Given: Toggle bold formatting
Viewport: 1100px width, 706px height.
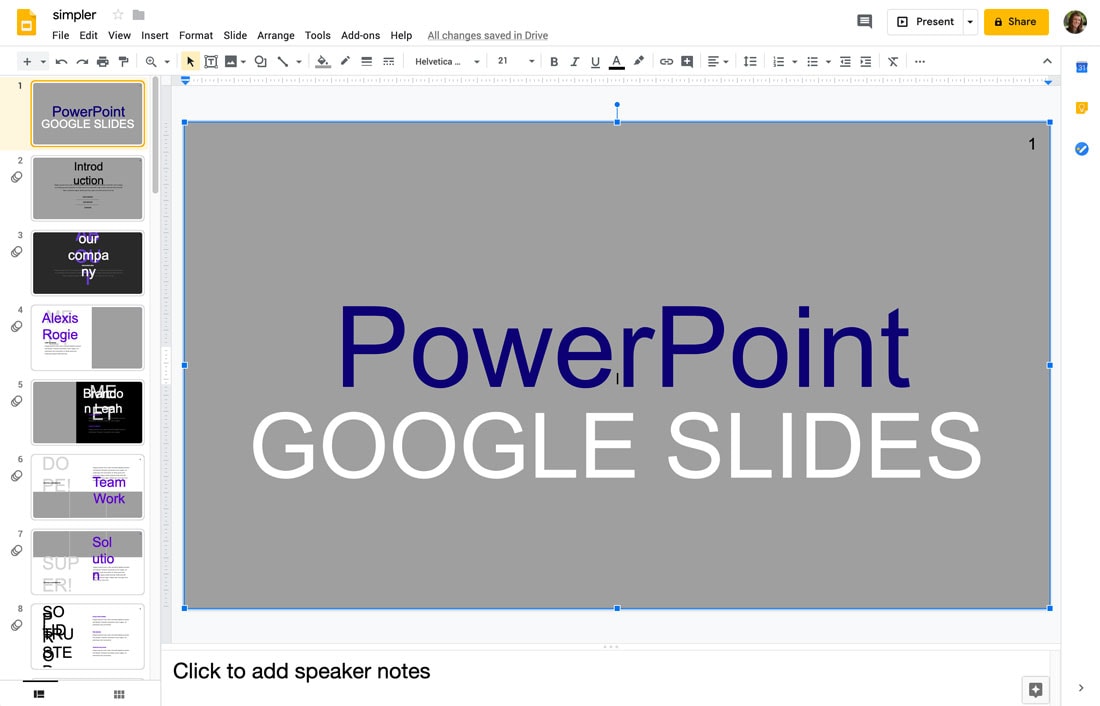Looking at the screenshot, I should click(554, 62).
